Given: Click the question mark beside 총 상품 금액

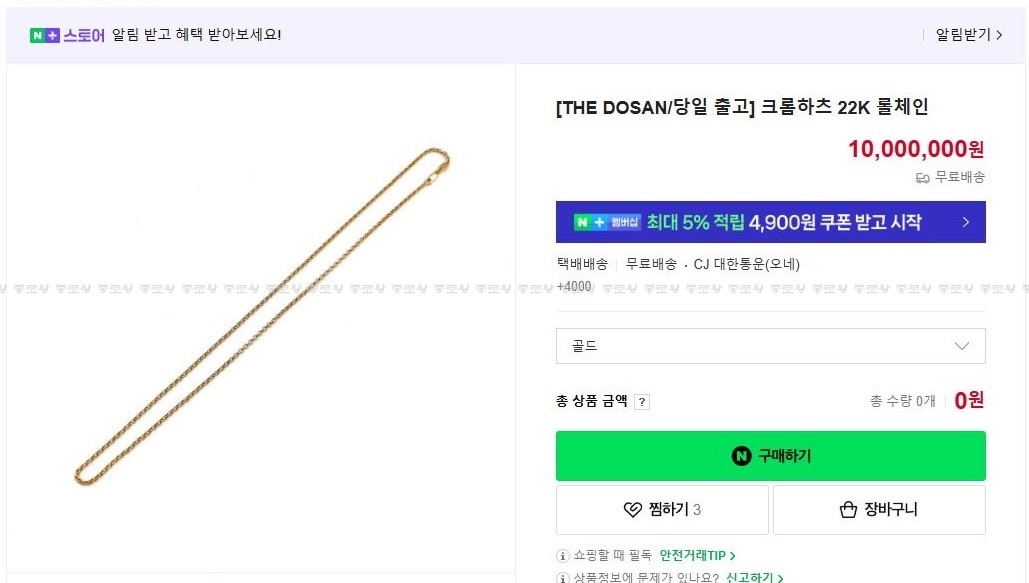Looking at the screenshot, I should click(642, 402).
